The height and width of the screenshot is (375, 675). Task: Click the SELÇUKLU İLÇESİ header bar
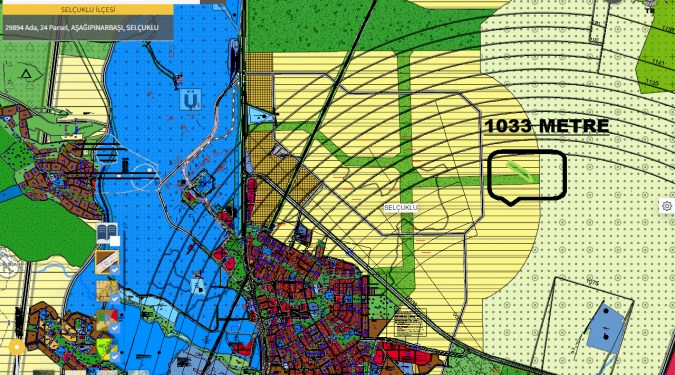point(88,9)
